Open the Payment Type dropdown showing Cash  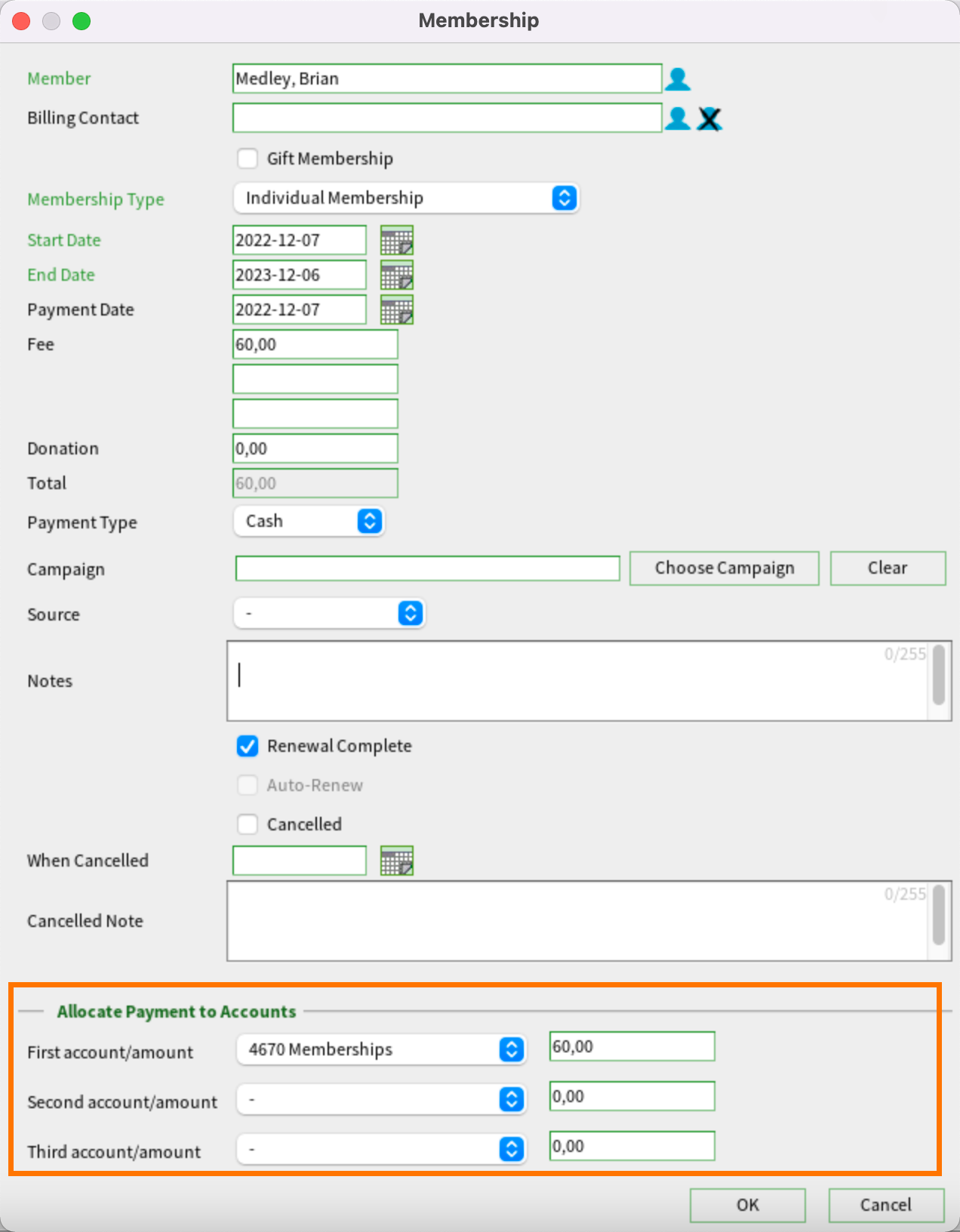[x=309, y=521]
